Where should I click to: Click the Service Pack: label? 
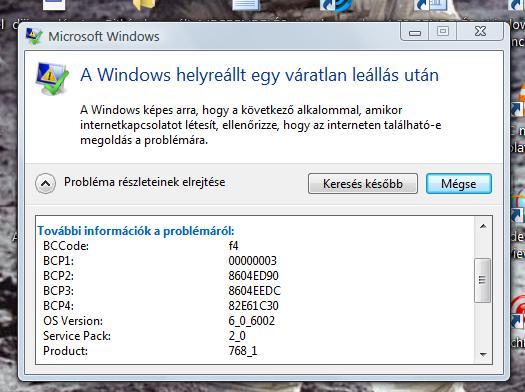tap(77, 336)
